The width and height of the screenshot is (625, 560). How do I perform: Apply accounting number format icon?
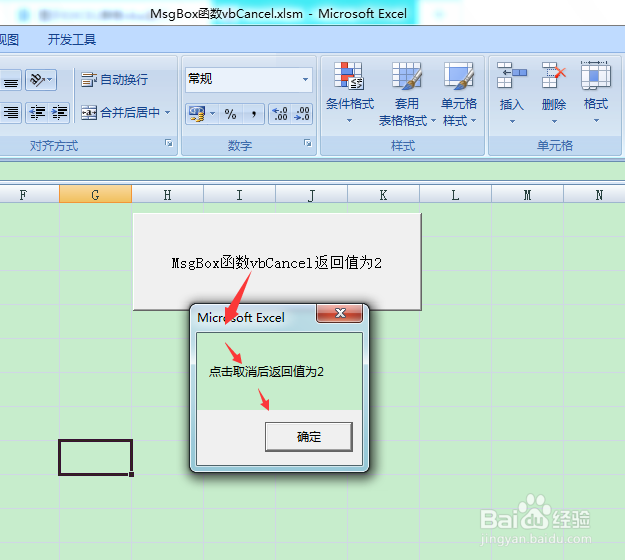tap(197, 114)
